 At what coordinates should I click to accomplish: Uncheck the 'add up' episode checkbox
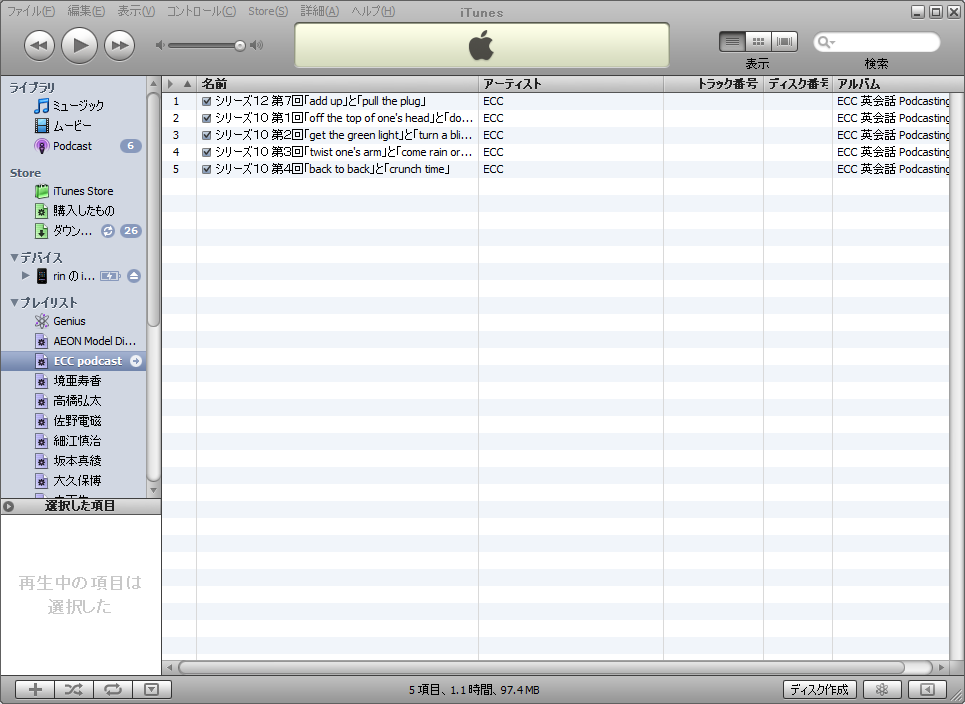207,102
